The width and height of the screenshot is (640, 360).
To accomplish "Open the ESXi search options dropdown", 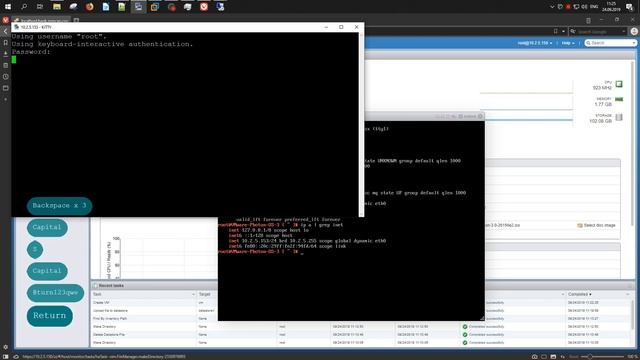I will click(x=633, y=43).
